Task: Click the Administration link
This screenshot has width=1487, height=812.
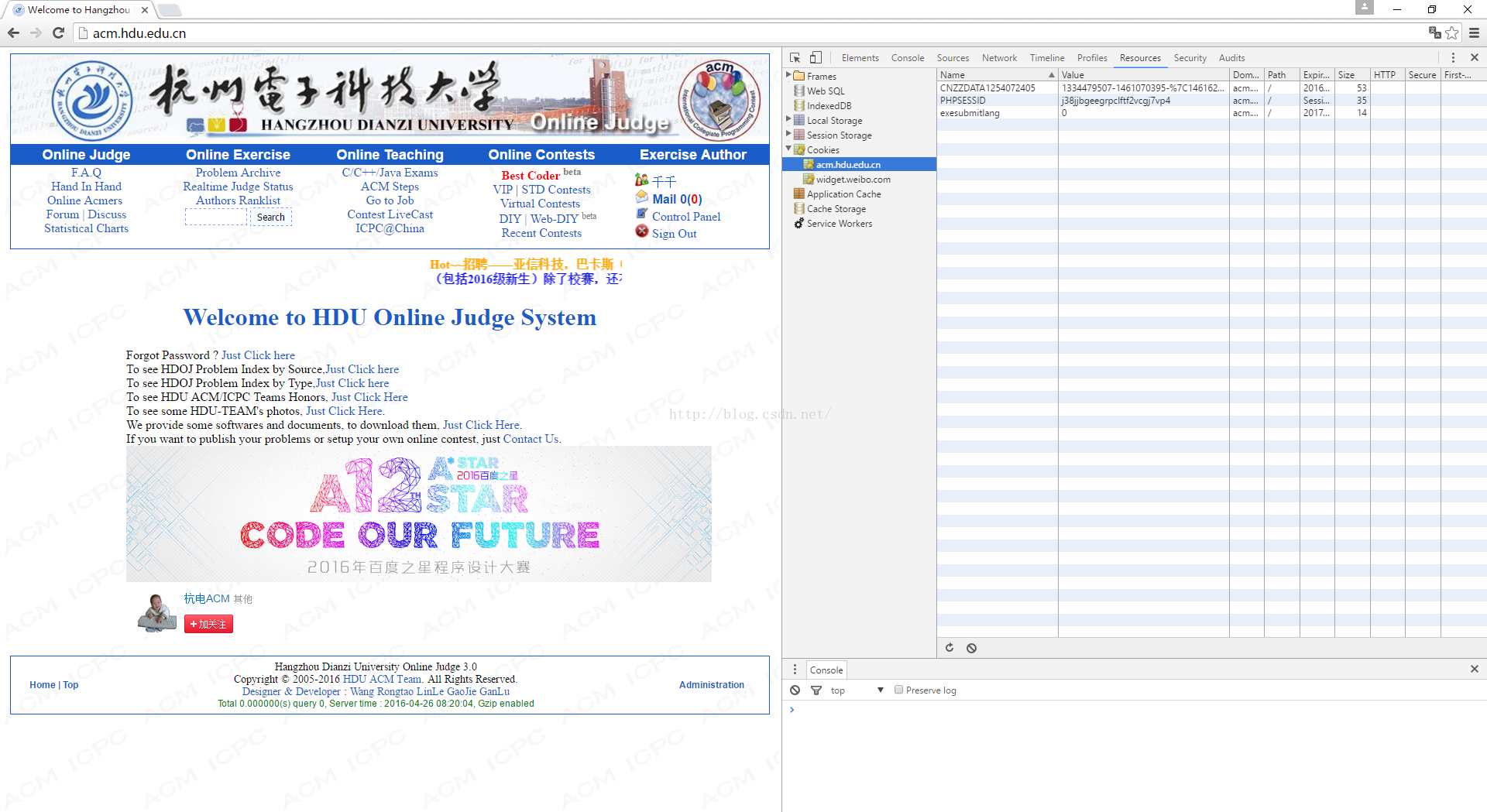Action: pyautogui.click(x=711, y=685)
